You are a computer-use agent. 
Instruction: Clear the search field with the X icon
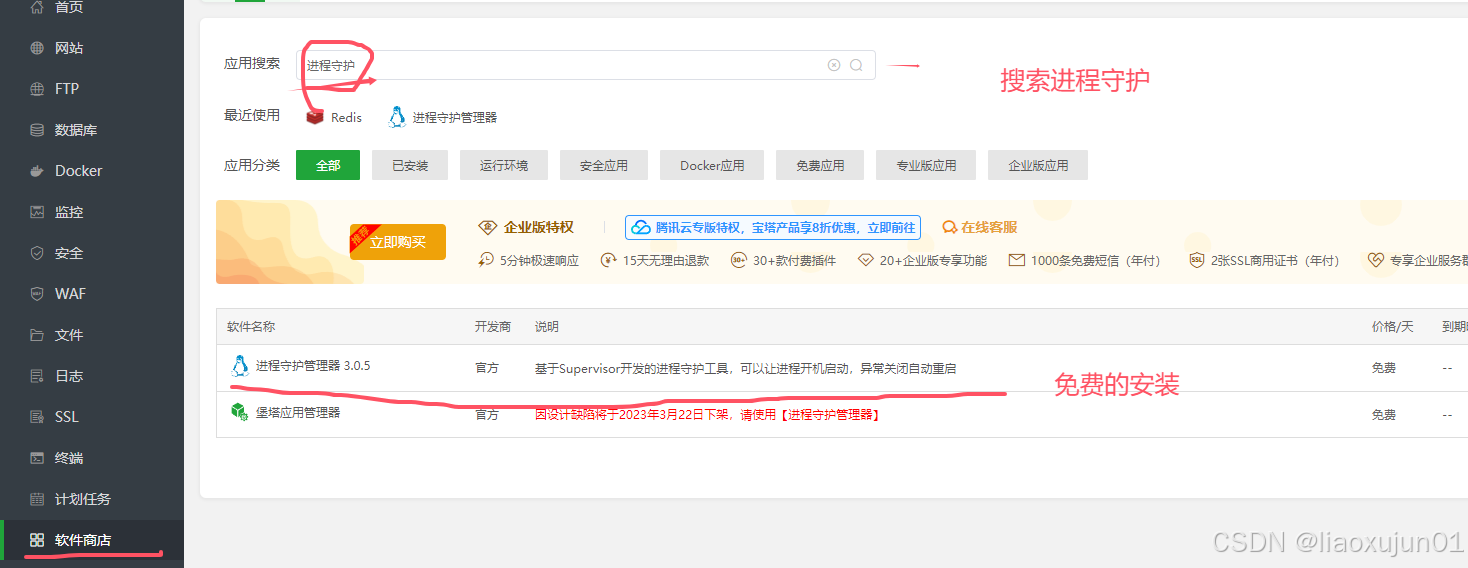(x=834, y=65)
